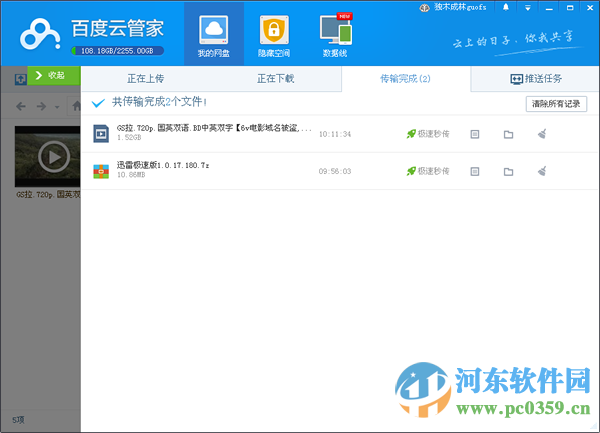The height and width of the screenshot is (433, 600).
Task: Click user avatar 独木成林guofs
Action: [424, 8]
